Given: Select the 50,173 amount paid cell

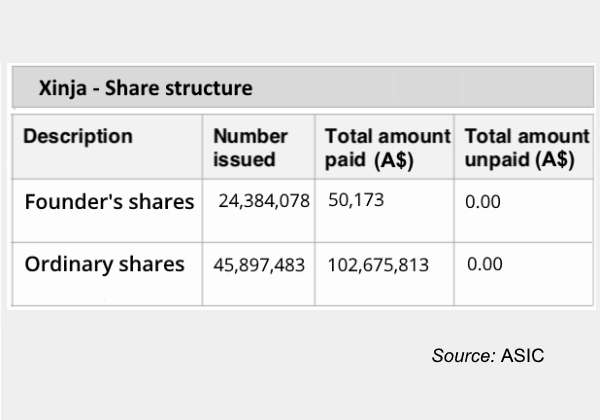Looking at the screenshot, I should (356, 200).
